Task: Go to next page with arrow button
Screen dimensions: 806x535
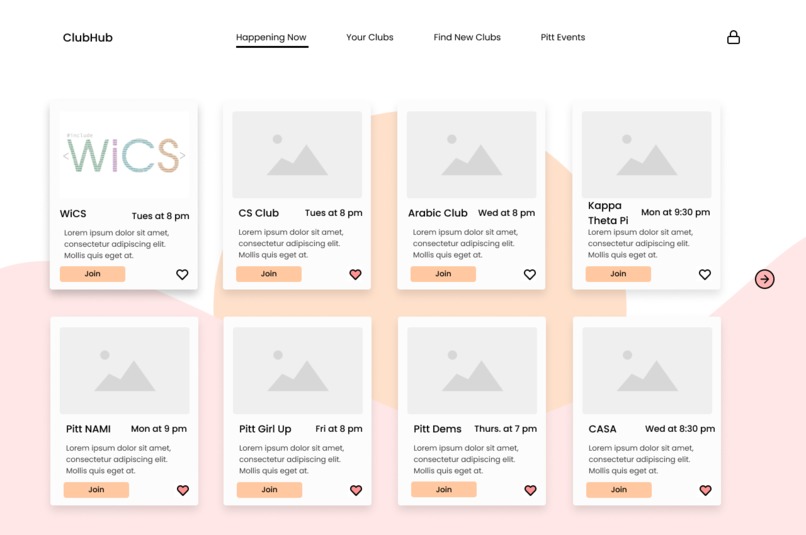Action: coord(764,279)
